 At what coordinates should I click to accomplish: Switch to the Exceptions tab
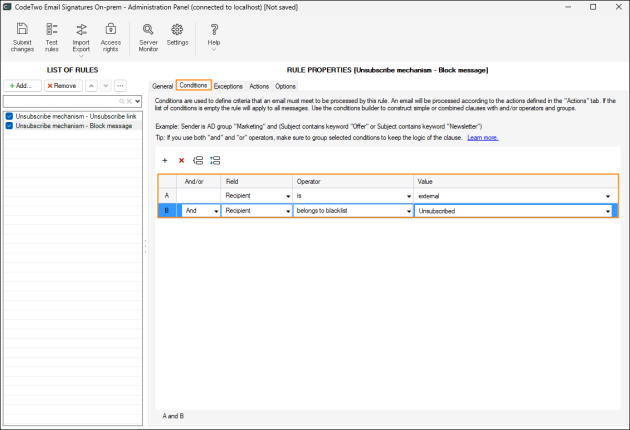[x=228, y=86]
